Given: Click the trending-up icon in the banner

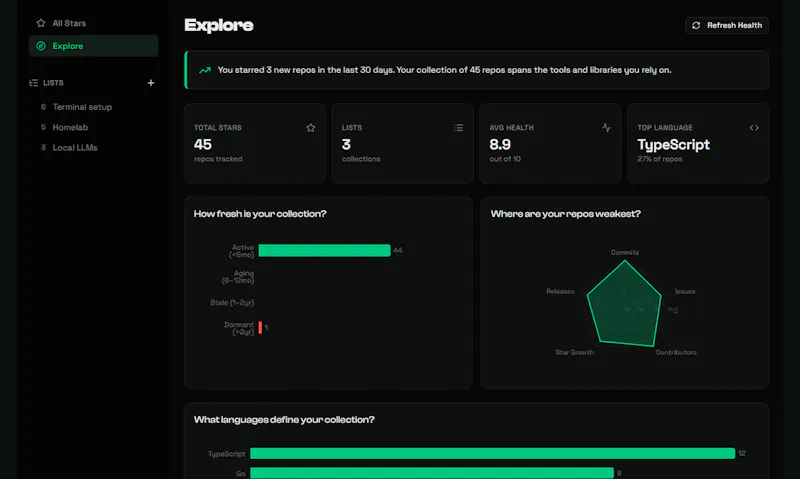Looking at the screenshot, I should pyautogui.click(x=205, y=70).
